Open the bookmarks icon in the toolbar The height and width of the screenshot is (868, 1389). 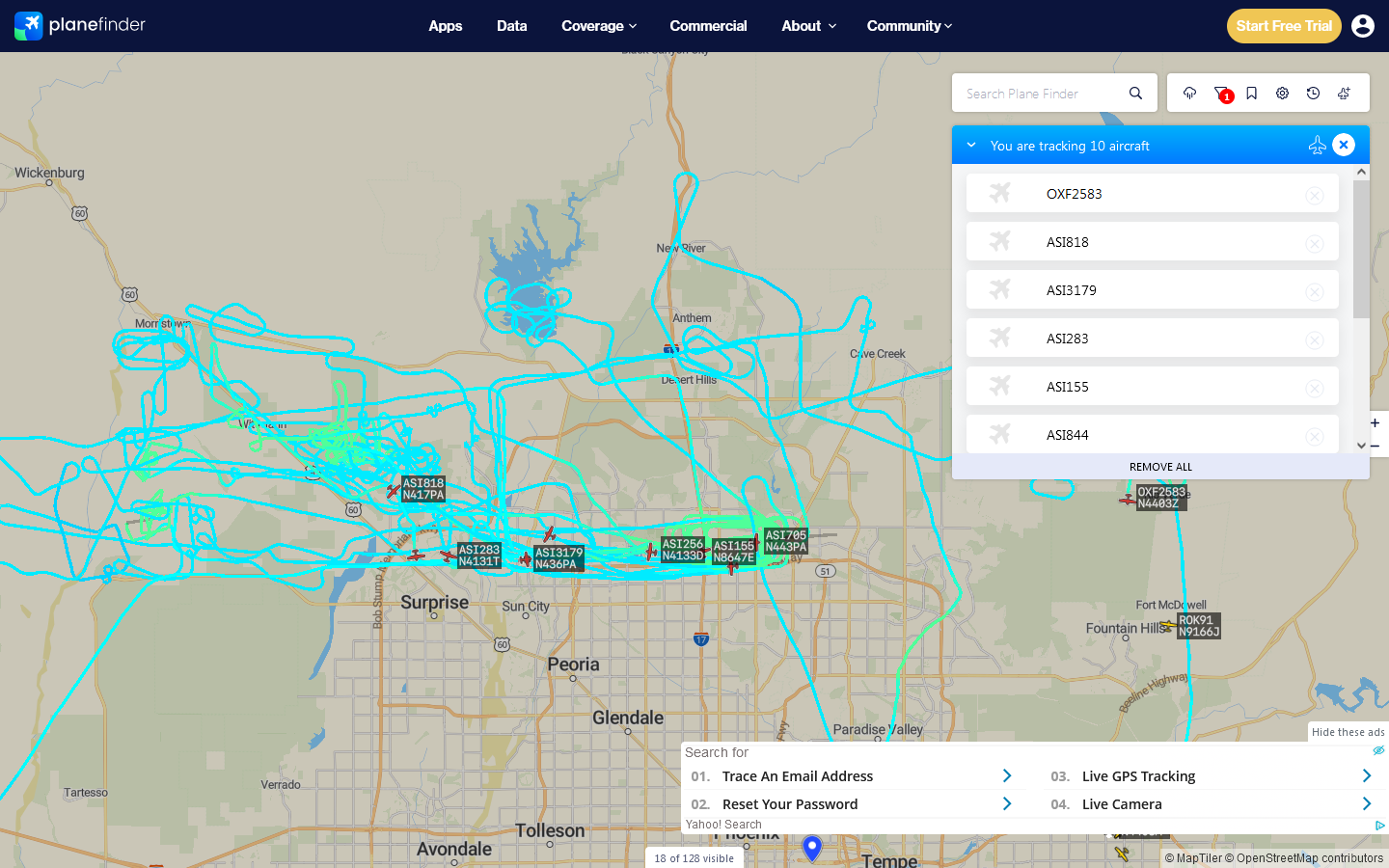[x=1251, y=94]
